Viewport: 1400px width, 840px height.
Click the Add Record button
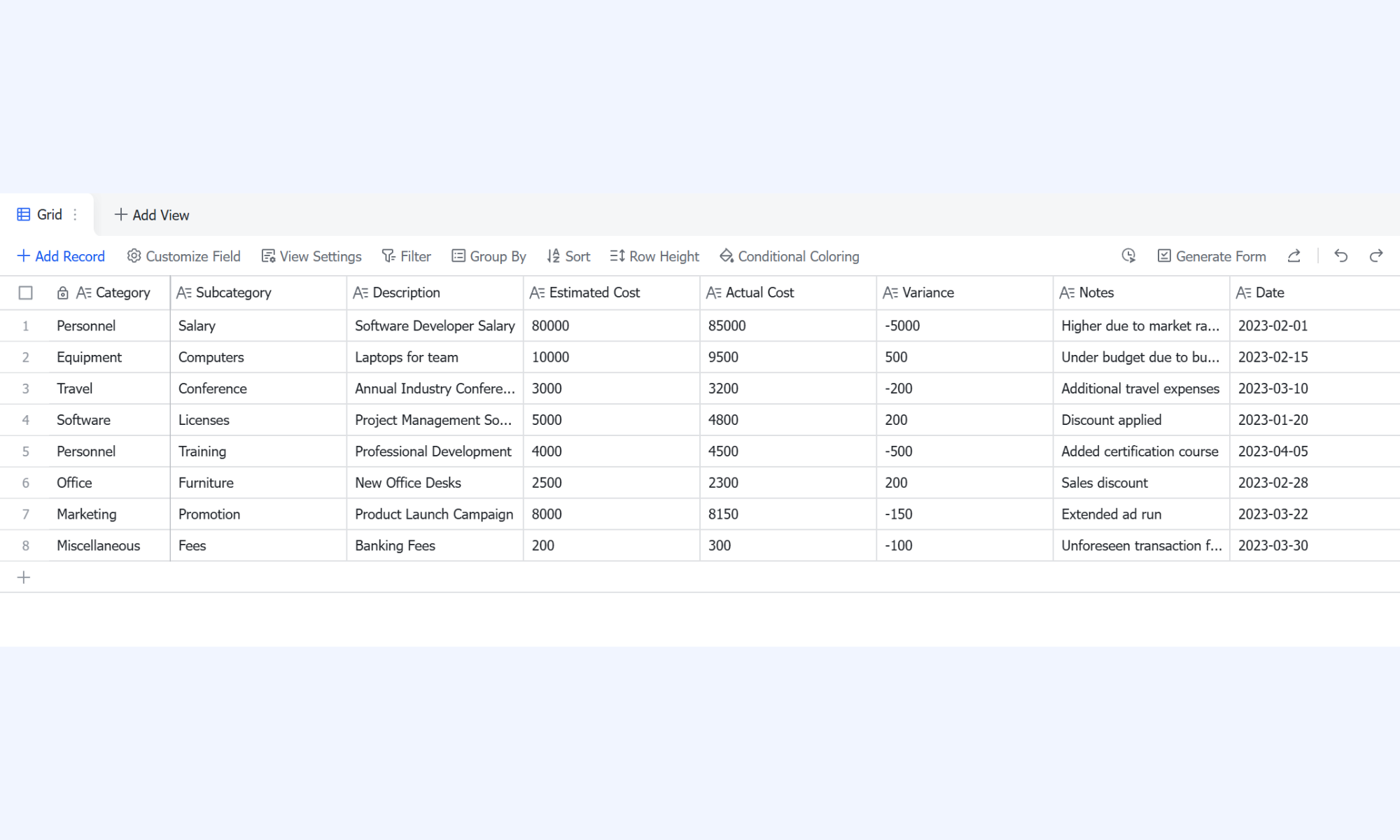pyautogui.click(x=61, y=256)
